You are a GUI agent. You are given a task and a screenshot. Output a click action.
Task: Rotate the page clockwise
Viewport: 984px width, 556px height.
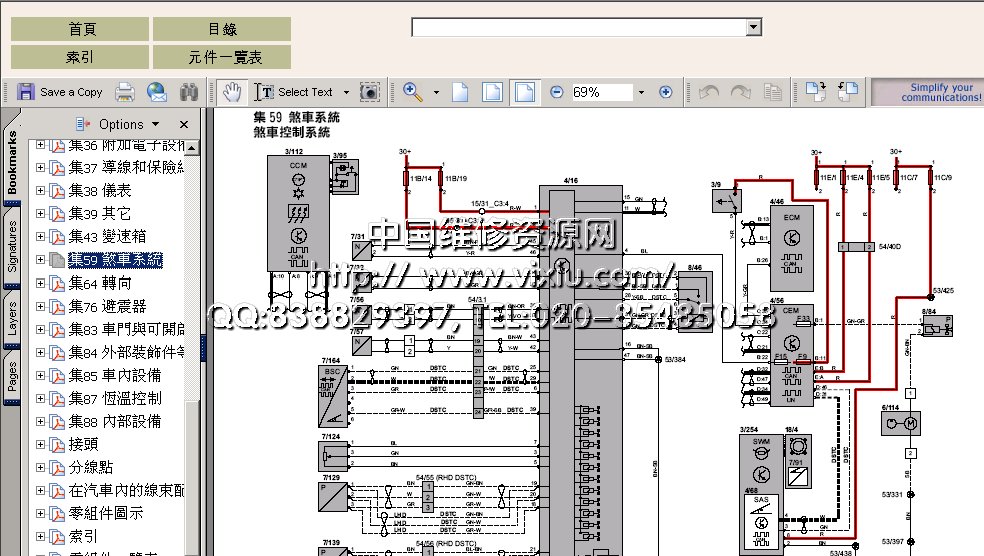(741, 92)
